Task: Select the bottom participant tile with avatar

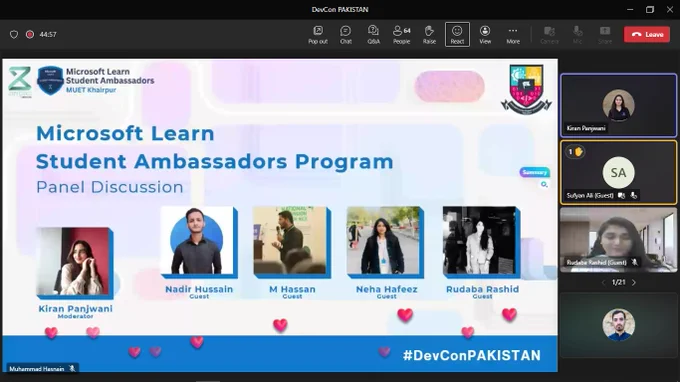Action: [618, 325]
